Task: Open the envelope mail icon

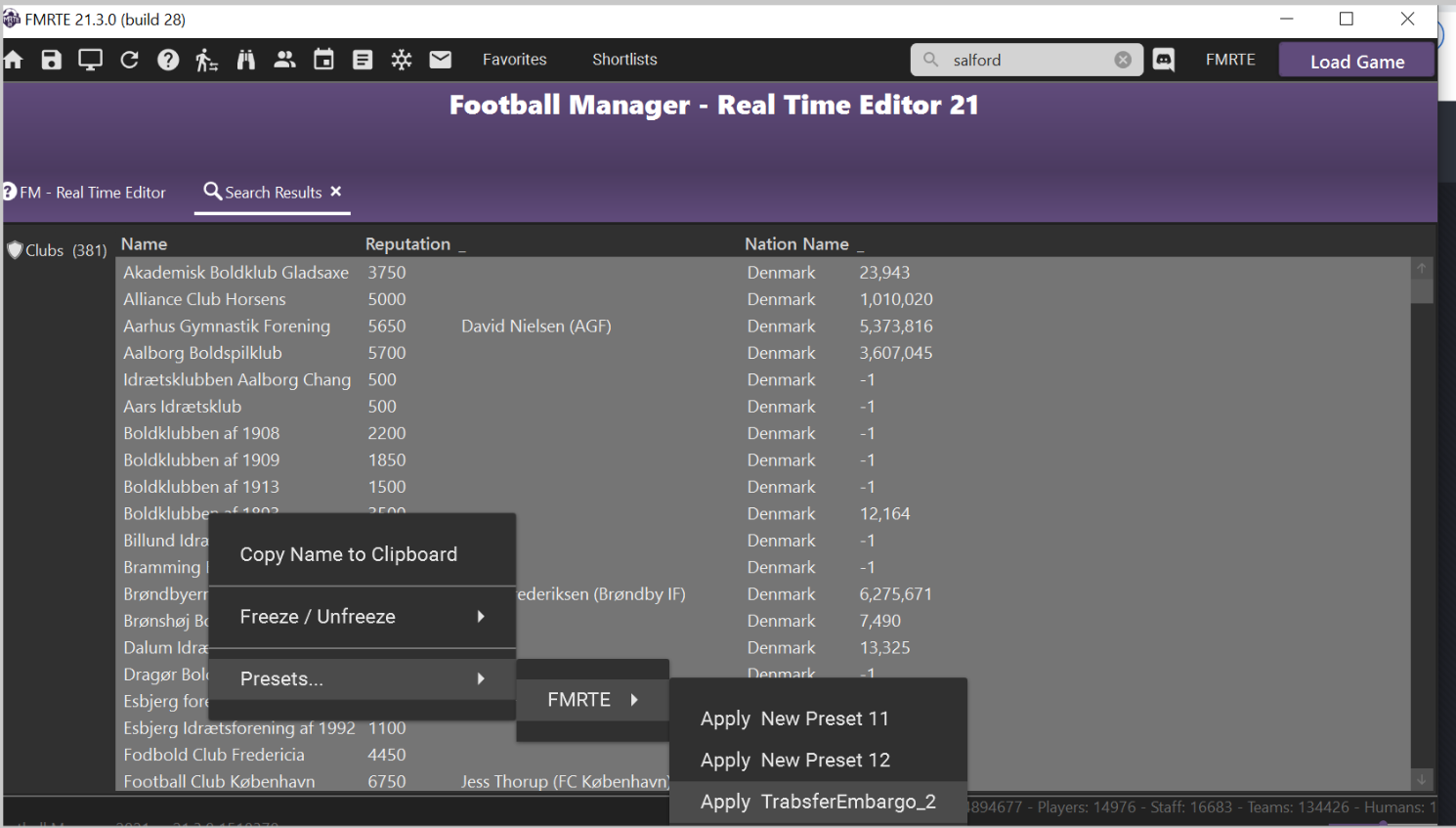Action: pos(441,60)
